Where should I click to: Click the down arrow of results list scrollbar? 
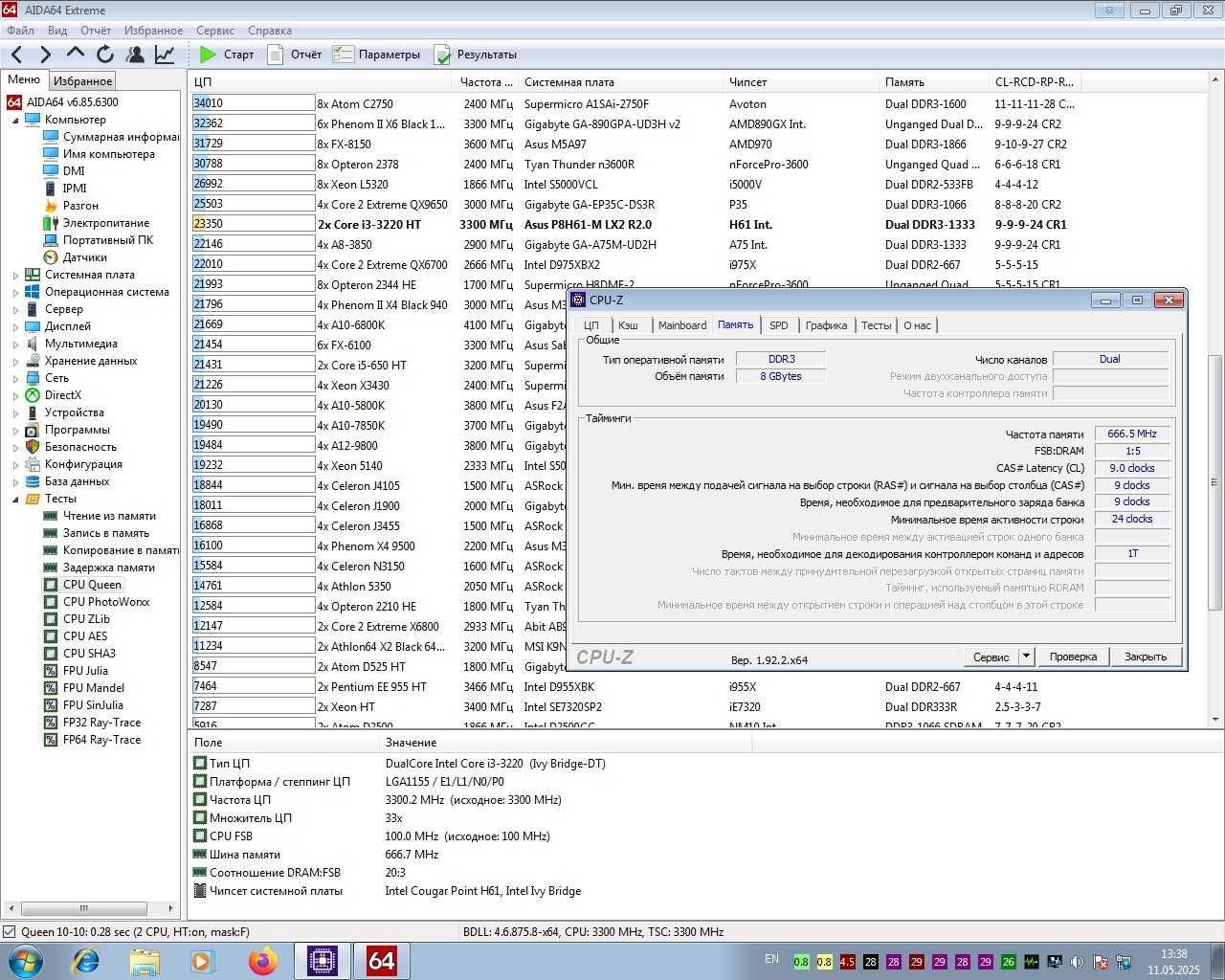click(x=1215, y=720)
